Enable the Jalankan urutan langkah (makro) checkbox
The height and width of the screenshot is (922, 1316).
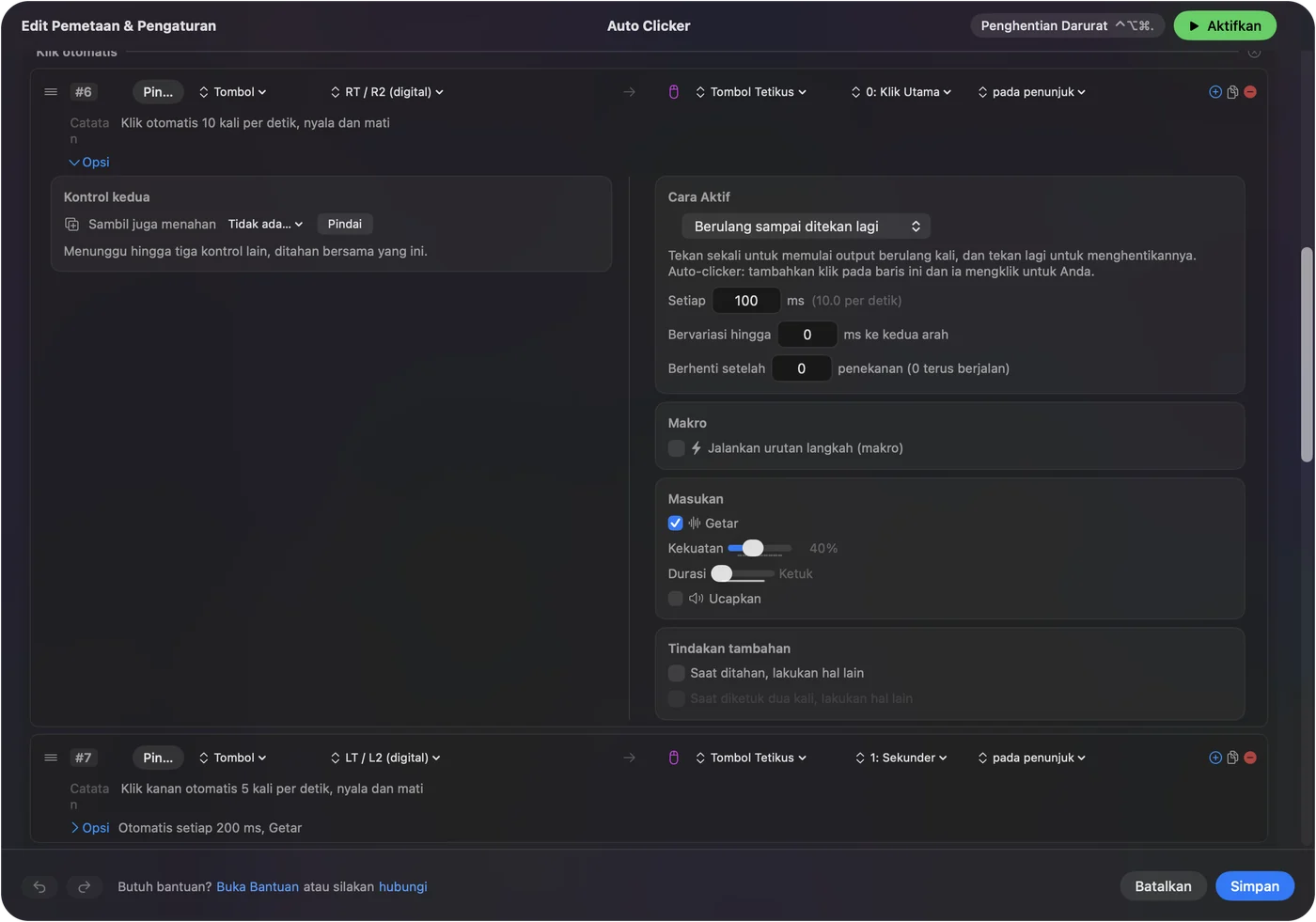(676, 448)
